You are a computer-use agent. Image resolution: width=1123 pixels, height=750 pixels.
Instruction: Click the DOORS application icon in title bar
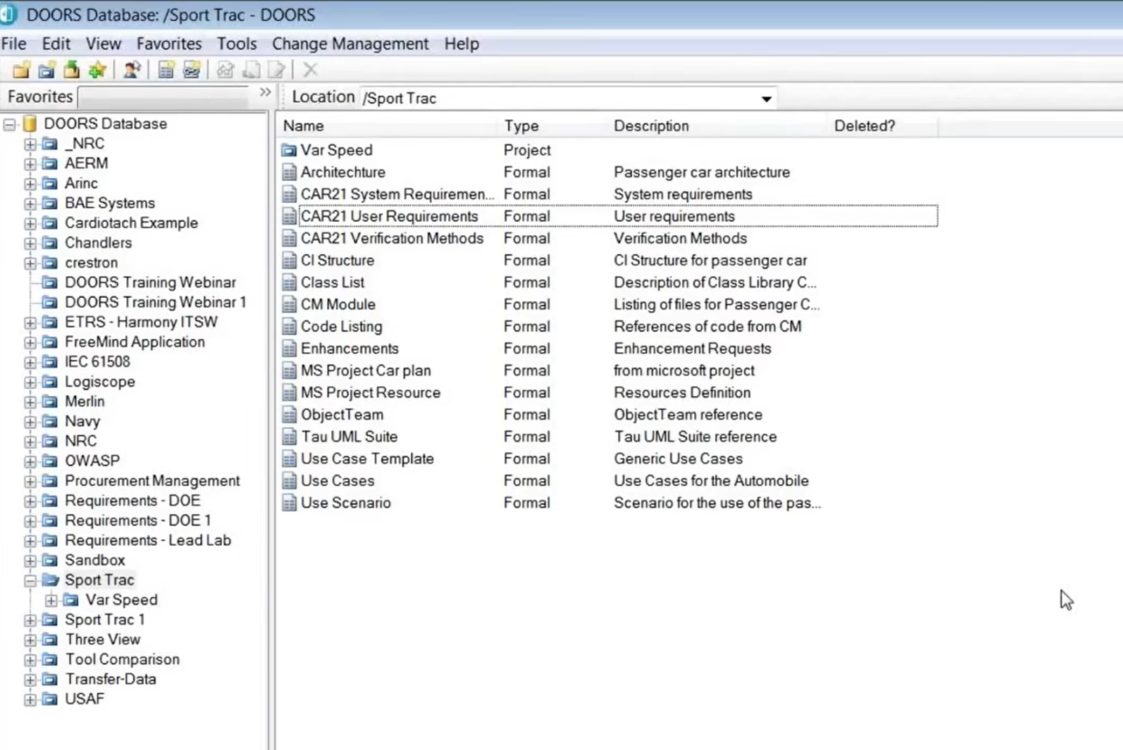(x=8, y=14)
